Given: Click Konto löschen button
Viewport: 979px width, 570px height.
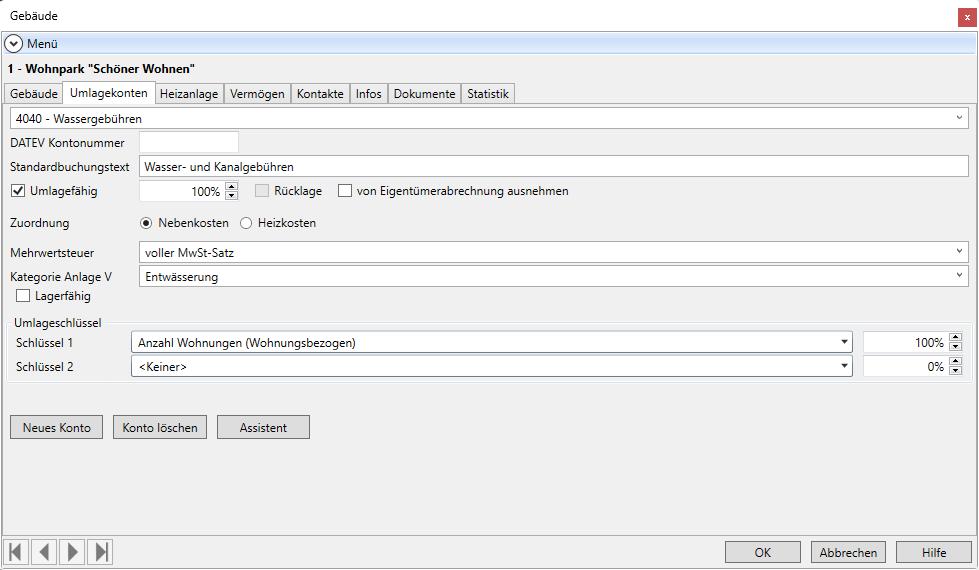Looking at the screenshot, I should pyautogui.click(x=160, y=427).
